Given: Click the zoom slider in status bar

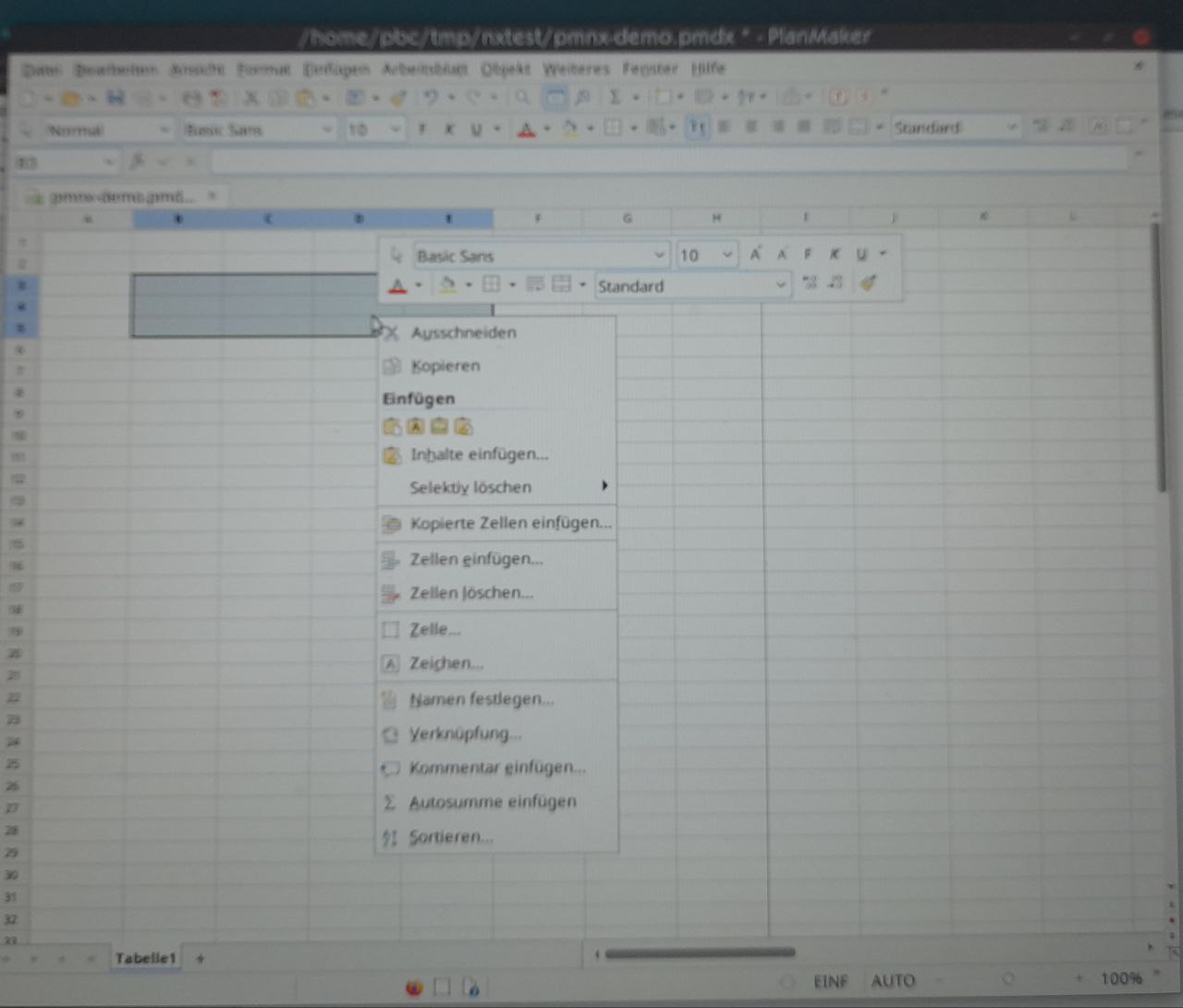Looking at the screenshot, I should 1009,979.
